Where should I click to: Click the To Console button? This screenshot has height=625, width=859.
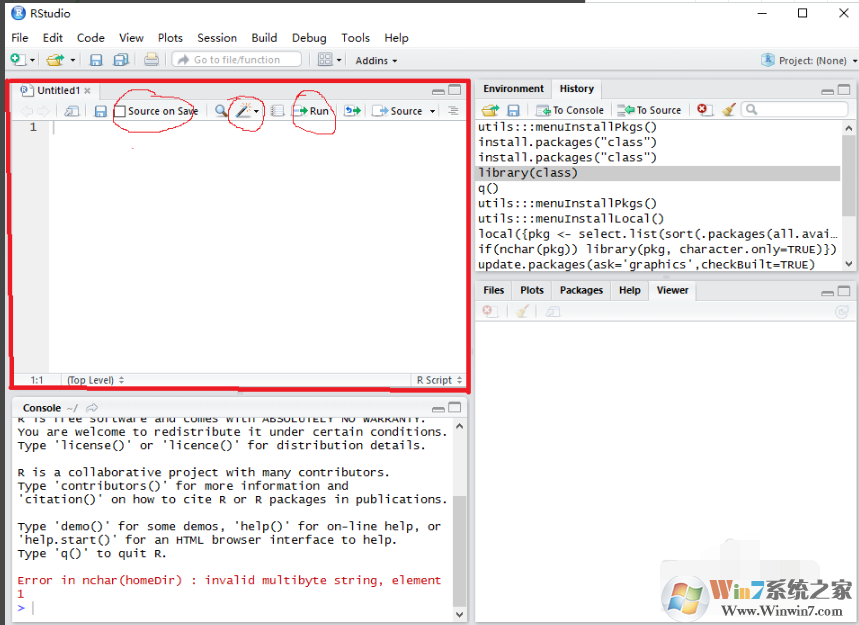point(570,110)
